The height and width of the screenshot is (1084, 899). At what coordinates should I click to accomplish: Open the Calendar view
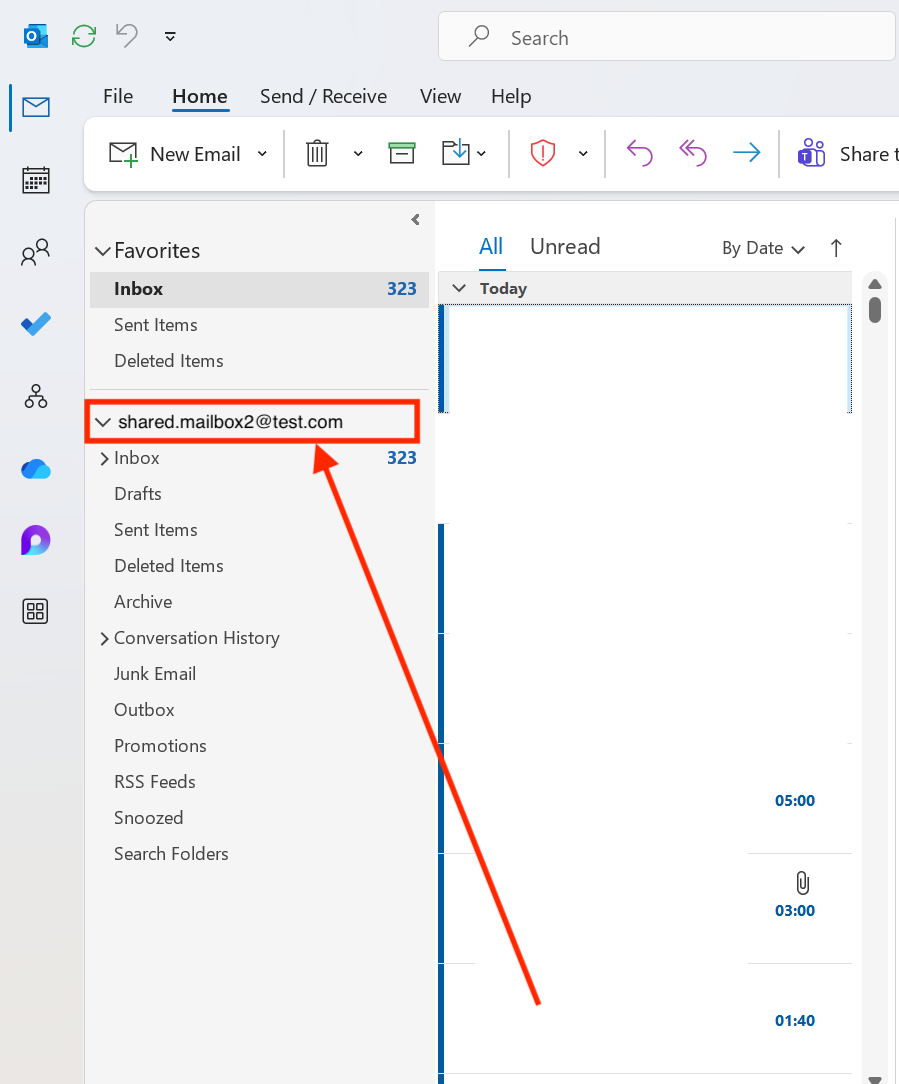click(35, 180)
